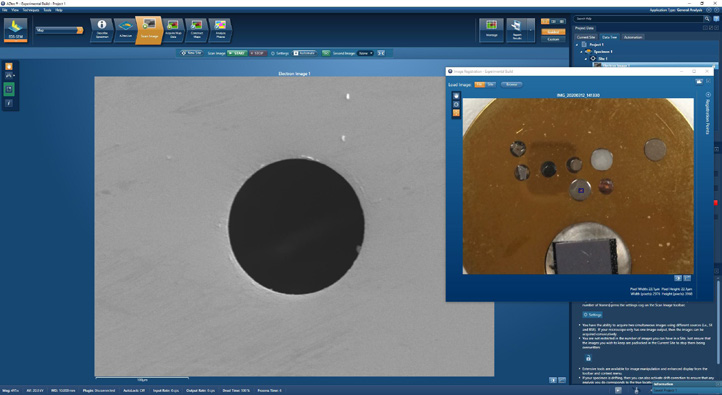Click Settings button in help panel
722x395 pixels.
[x=593, y=314]
